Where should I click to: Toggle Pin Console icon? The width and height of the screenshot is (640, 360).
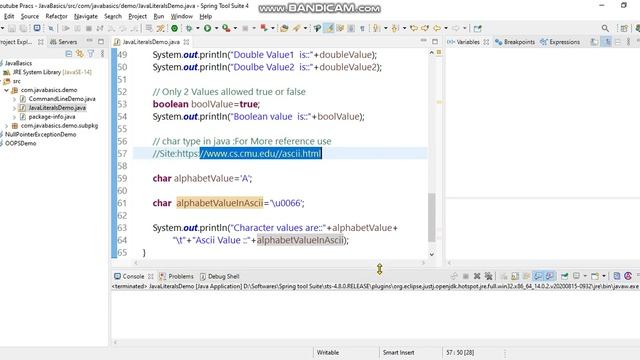pos(565,276)
